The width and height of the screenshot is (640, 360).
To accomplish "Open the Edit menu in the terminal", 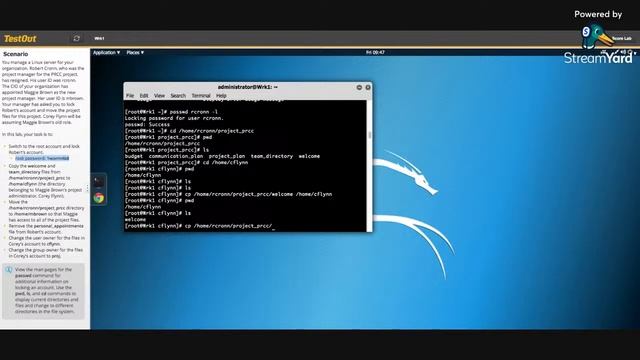I will 144,96.
